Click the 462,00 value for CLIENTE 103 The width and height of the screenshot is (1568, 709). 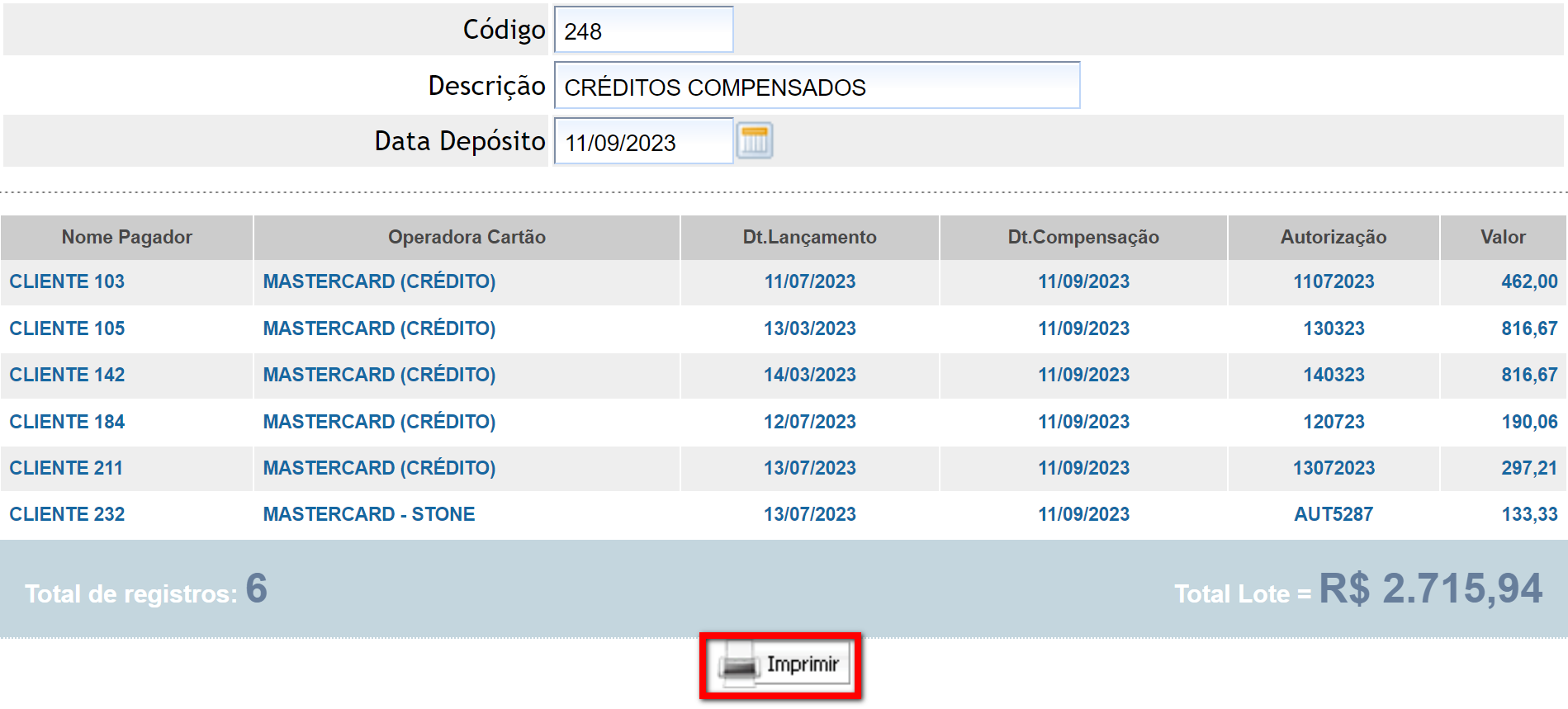1528,281
